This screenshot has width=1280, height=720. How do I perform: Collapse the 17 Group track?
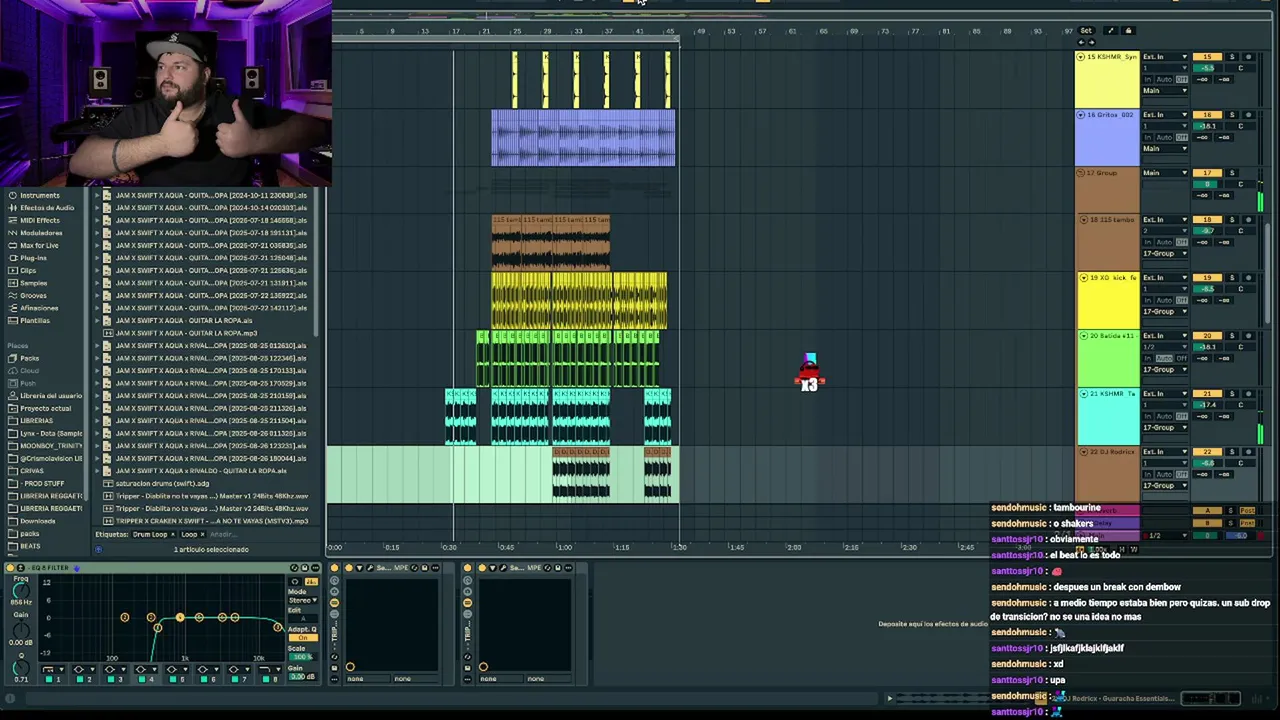pos(1080,173)
